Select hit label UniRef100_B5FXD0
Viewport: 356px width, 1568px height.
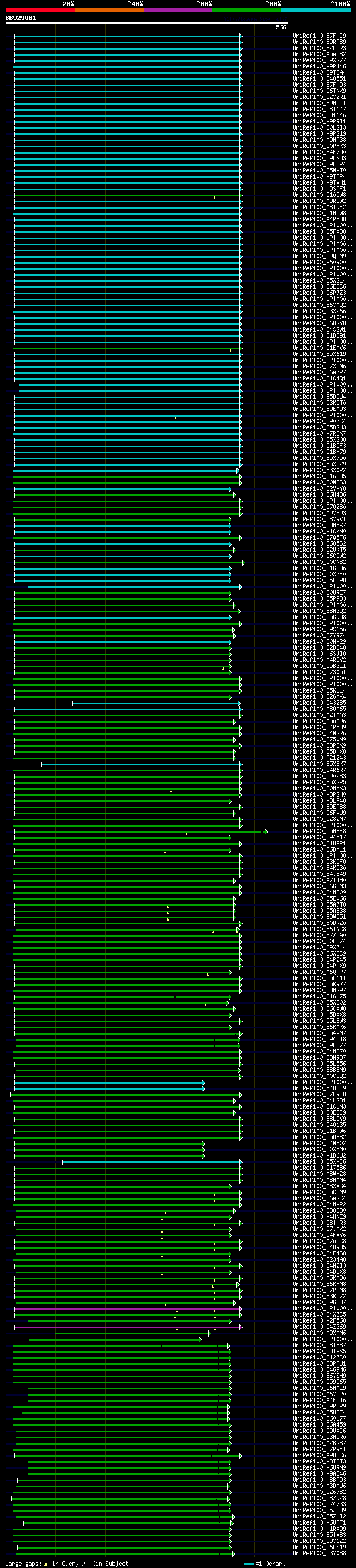point(319,231)
